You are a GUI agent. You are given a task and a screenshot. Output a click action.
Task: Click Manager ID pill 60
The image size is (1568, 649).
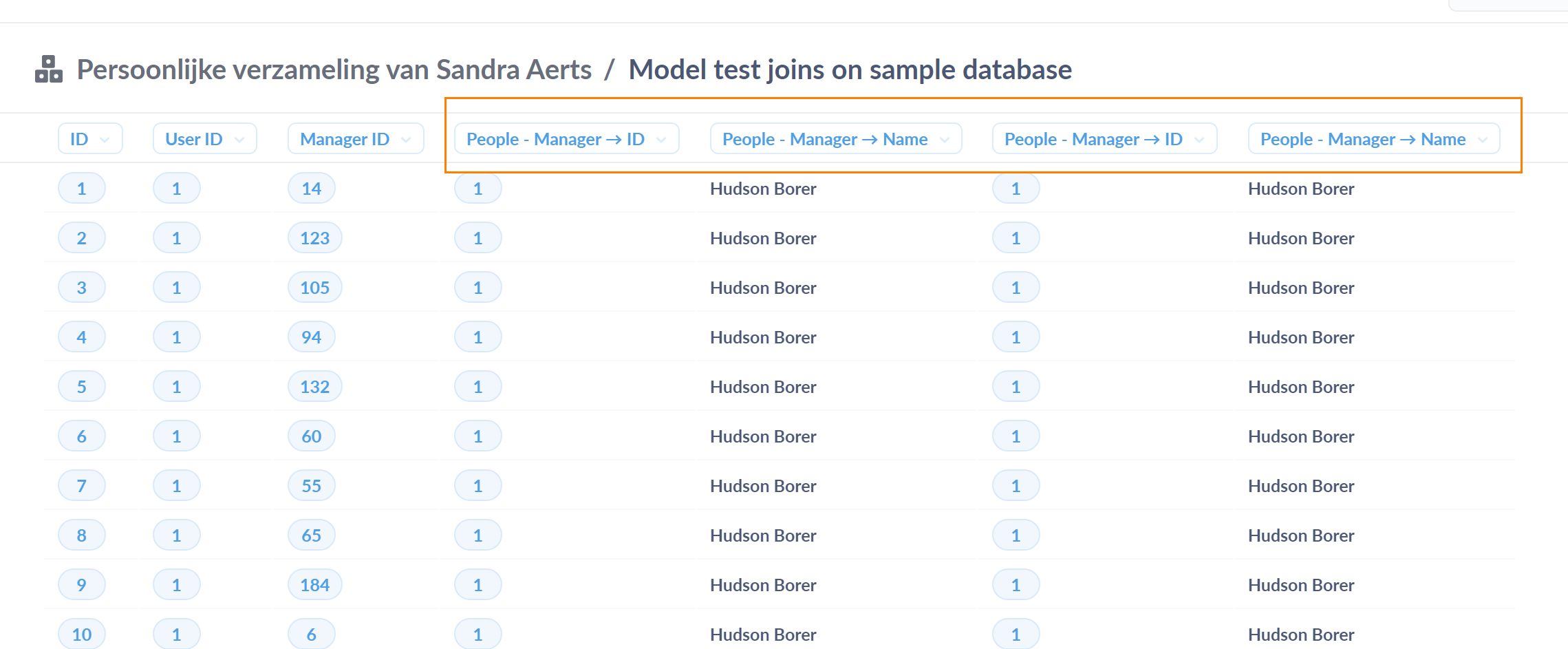[x=312, y=436]
